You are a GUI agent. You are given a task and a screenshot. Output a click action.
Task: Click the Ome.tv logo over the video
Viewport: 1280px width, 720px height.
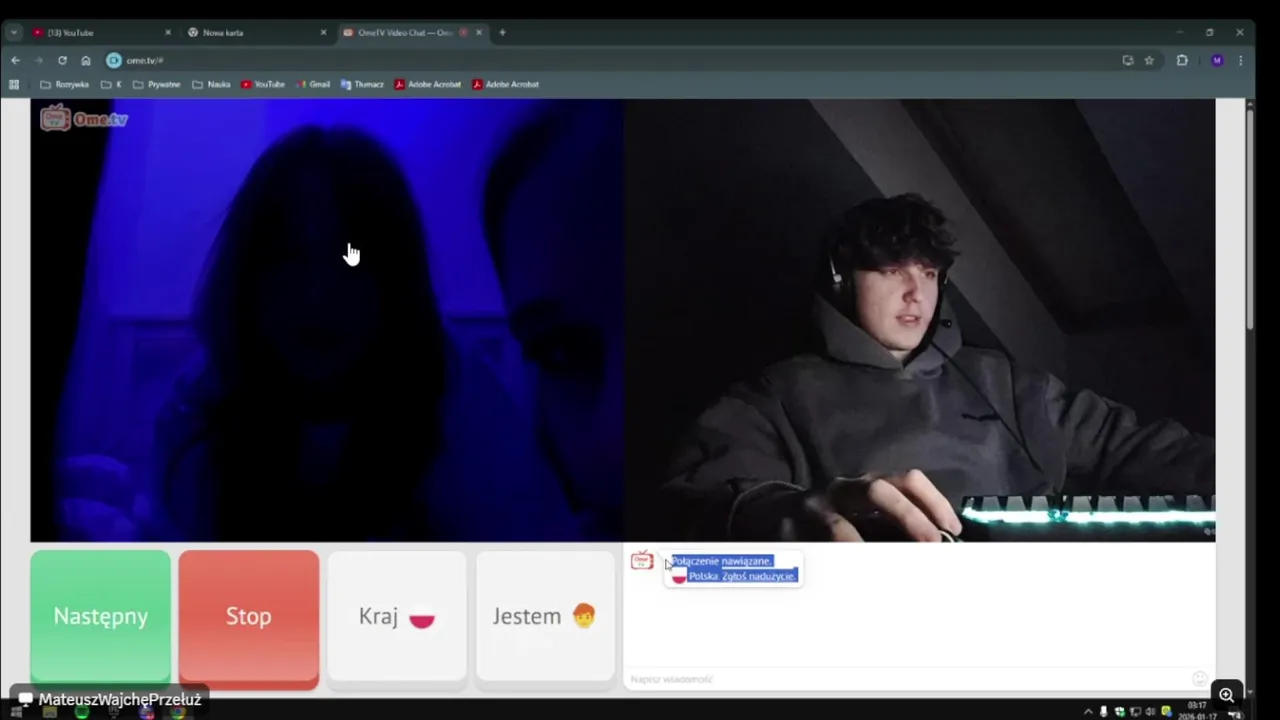[x=84, y=119]
